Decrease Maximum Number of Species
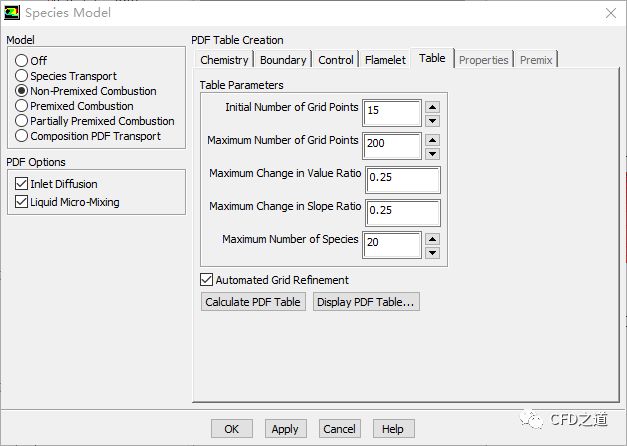627x446 pixels. pyautogui.click(x=432, y=253)
